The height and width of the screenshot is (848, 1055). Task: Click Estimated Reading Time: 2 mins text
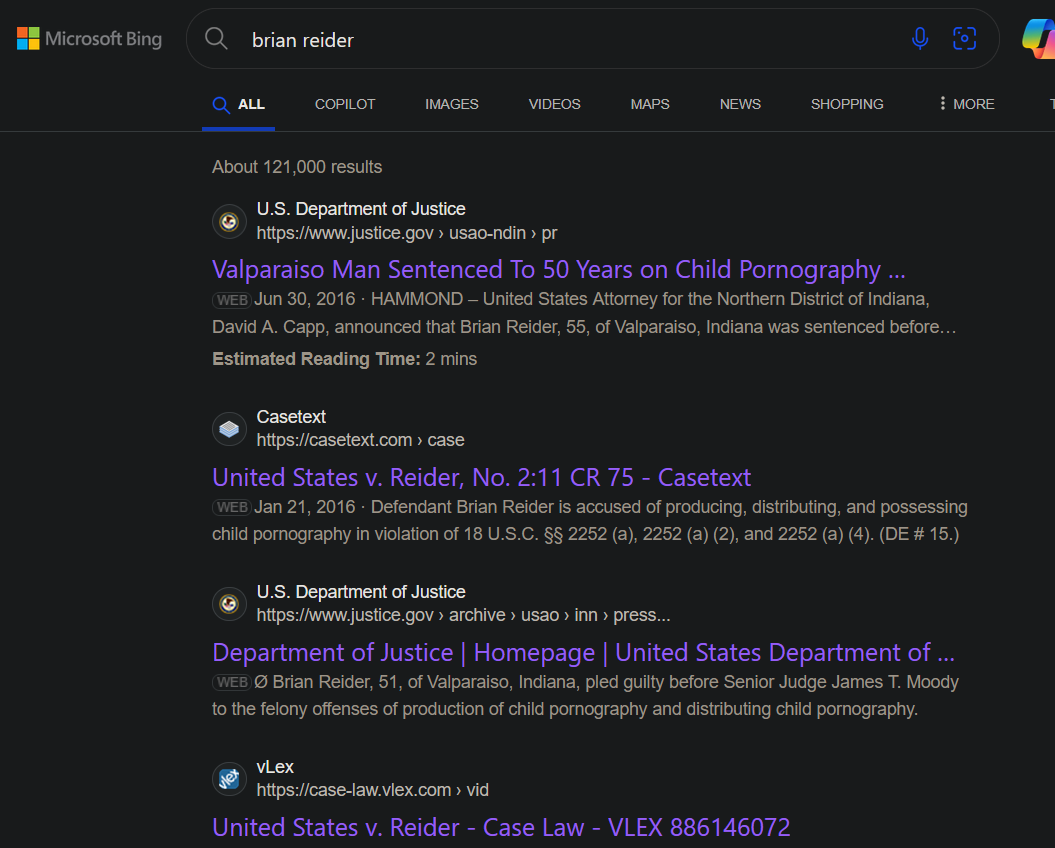[344, 359]
